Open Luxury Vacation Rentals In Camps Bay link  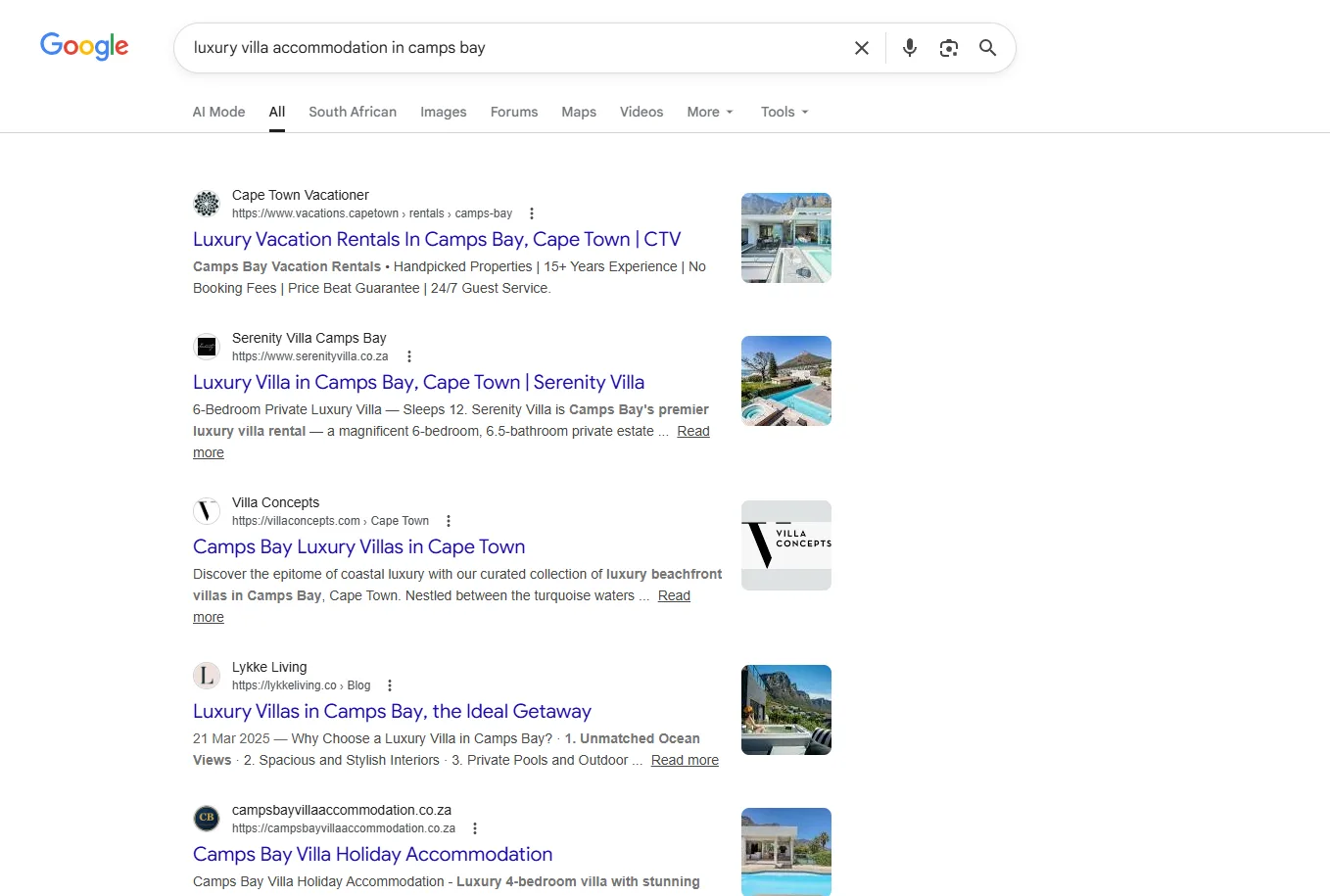click(x=437, y=239)
